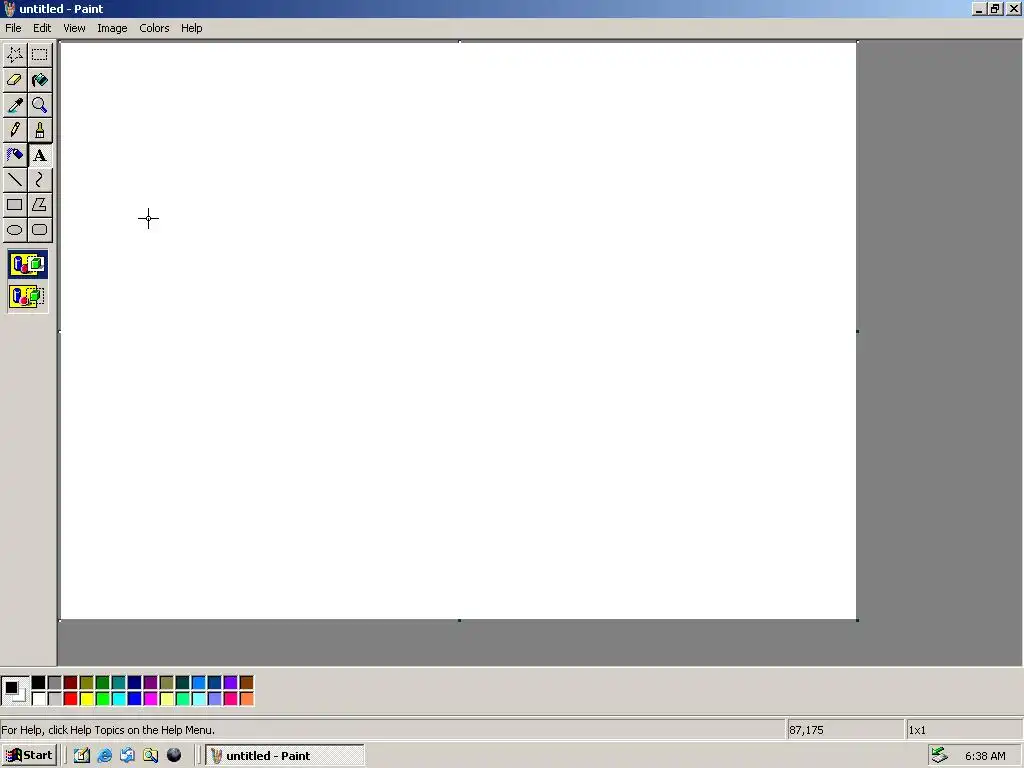The height and width of the screenshot is (768, 1024).
Task: Open the Edit menu
Action: click(x=42, y=28)
